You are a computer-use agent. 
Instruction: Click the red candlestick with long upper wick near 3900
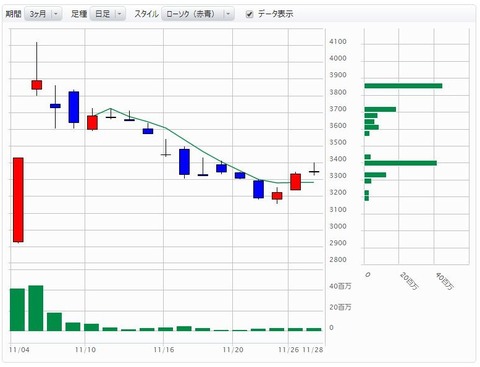[37, 85]
